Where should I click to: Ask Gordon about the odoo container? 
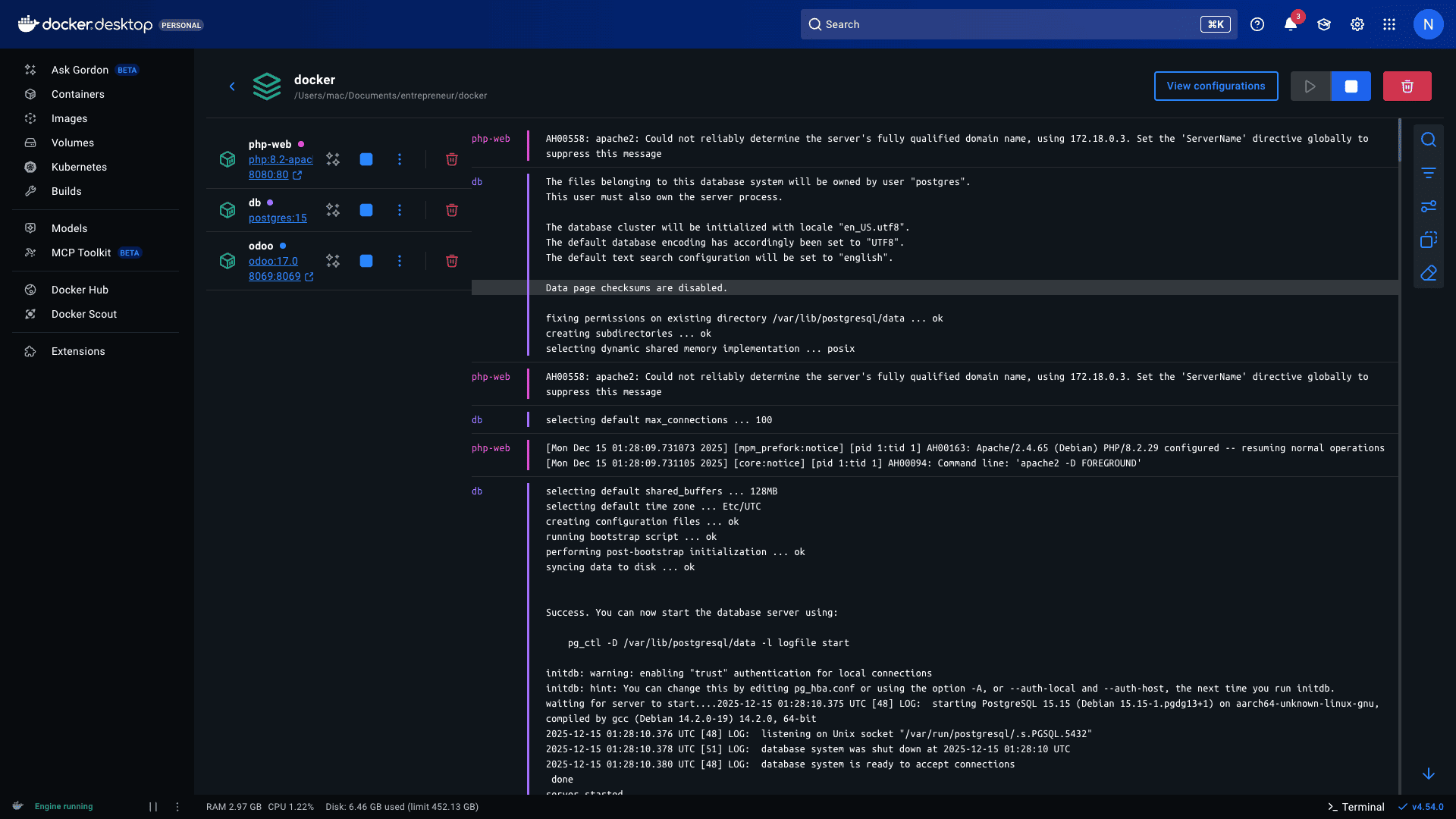coord(333,261)
